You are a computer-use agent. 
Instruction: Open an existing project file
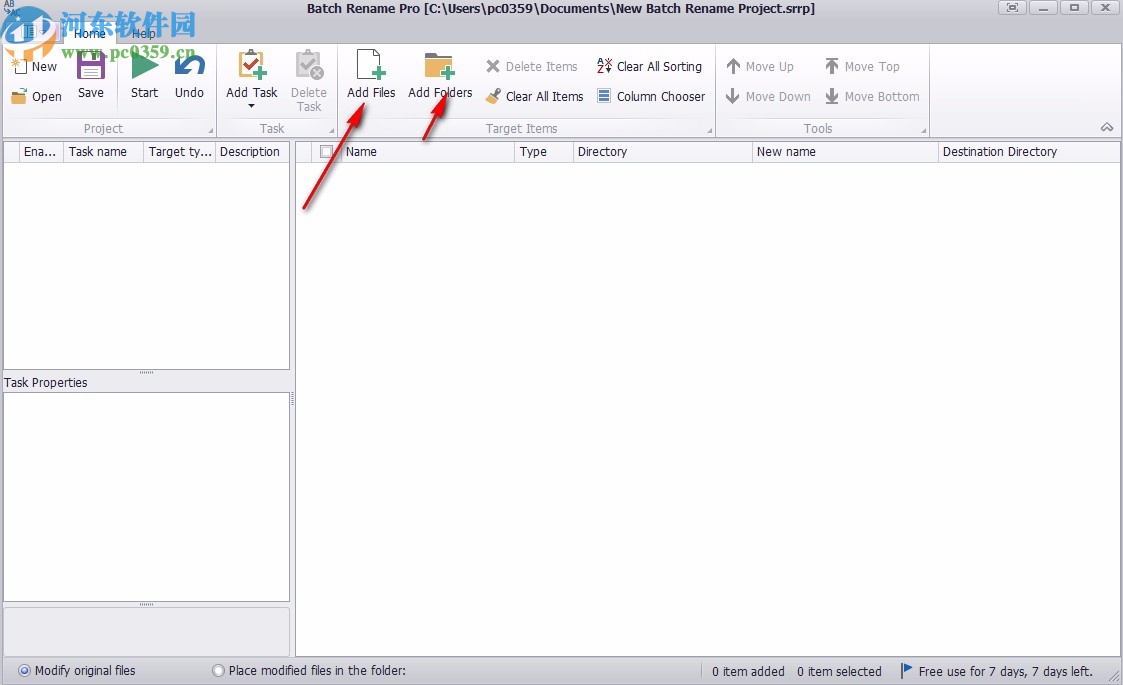tap(37, 97)
